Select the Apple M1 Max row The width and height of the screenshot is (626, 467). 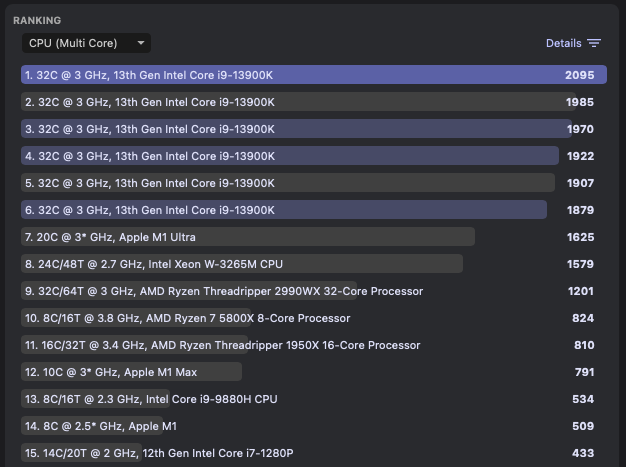tap(314, 372)
